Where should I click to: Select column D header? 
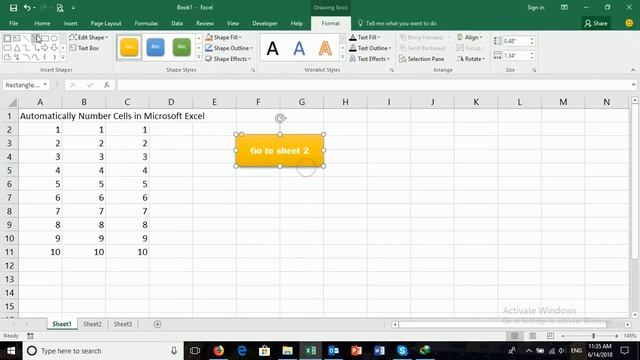click(x=171, y=102)
